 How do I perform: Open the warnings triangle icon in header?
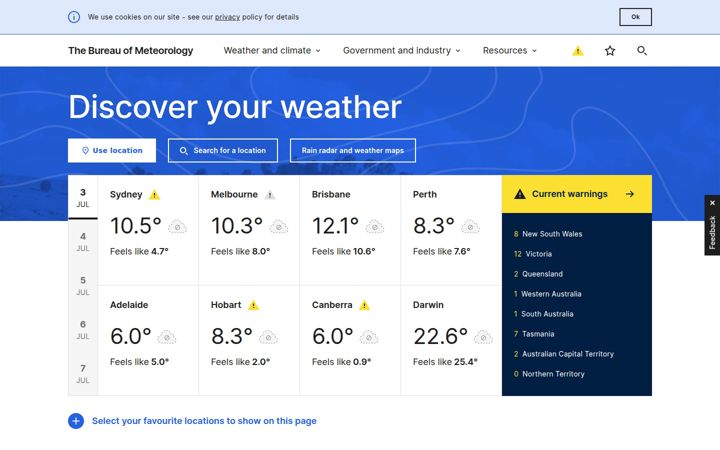578,51
